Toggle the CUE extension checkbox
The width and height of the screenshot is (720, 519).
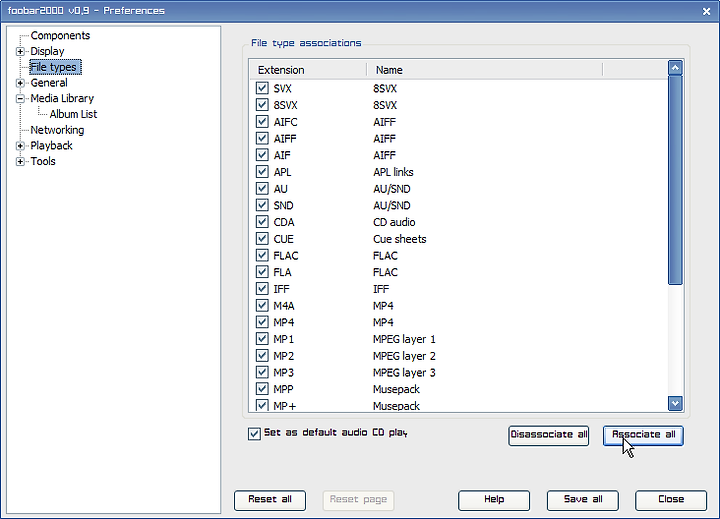point(262,239)
